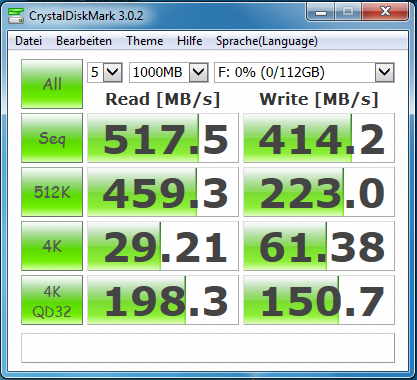This screenshot has width=417, height=380.
Task: Run all benchmarks with All button
Action: click(x=52, y=84)
